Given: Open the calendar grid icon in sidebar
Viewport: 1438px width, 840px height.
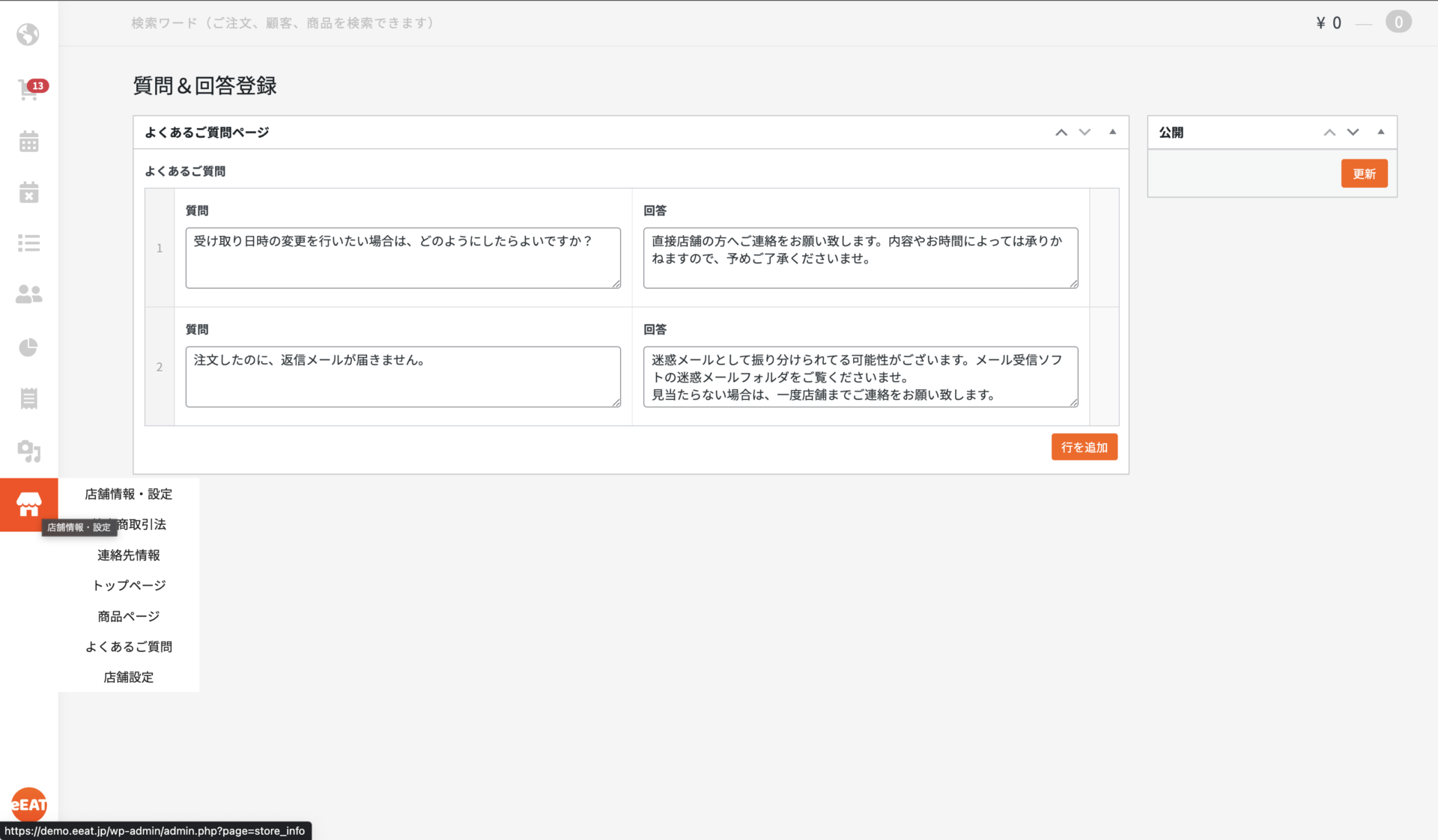Looking at the screenshot, I should click(x=28, y=141).
